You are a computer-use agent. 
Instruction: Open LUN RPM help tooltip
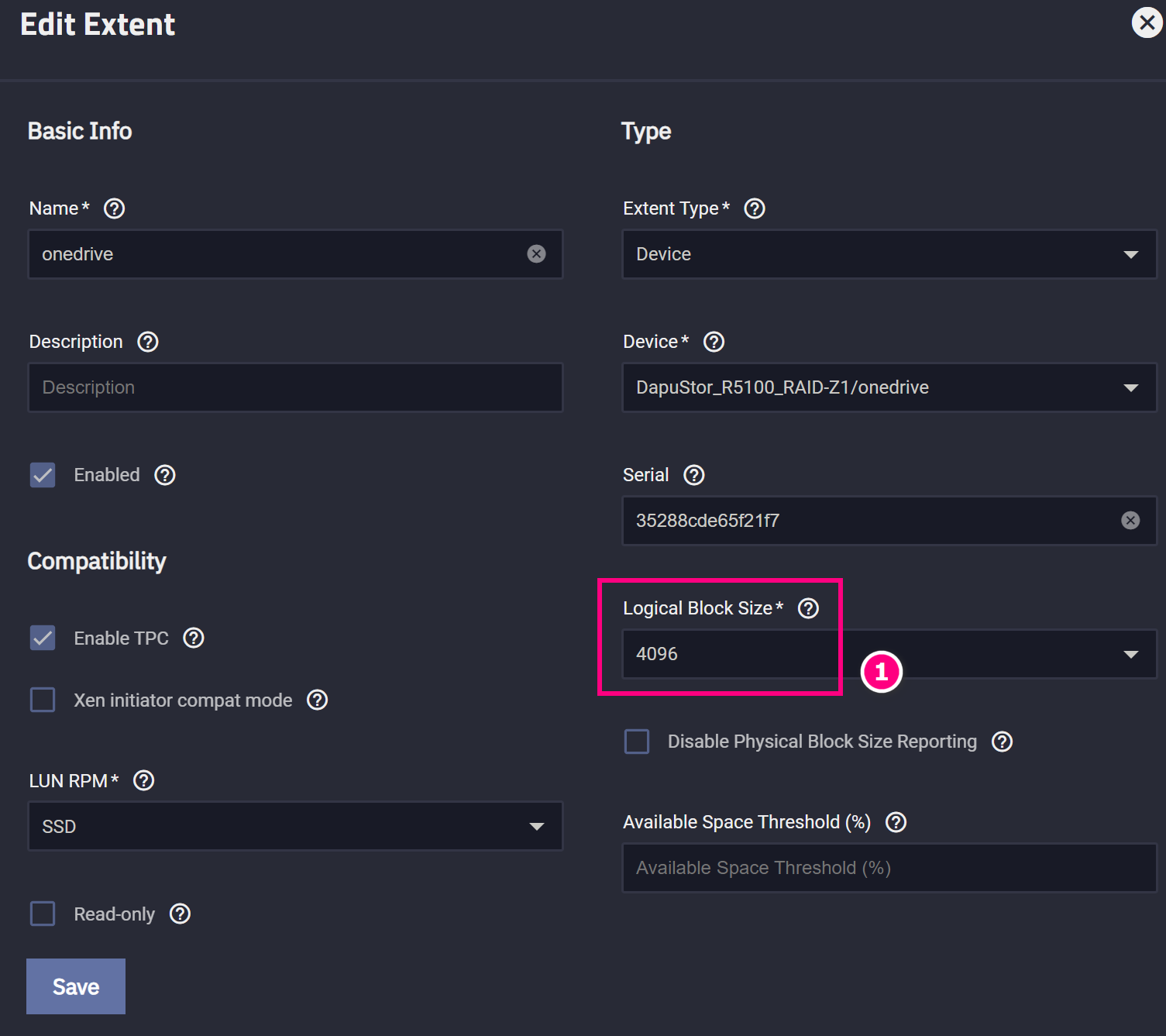click(144, 780)
